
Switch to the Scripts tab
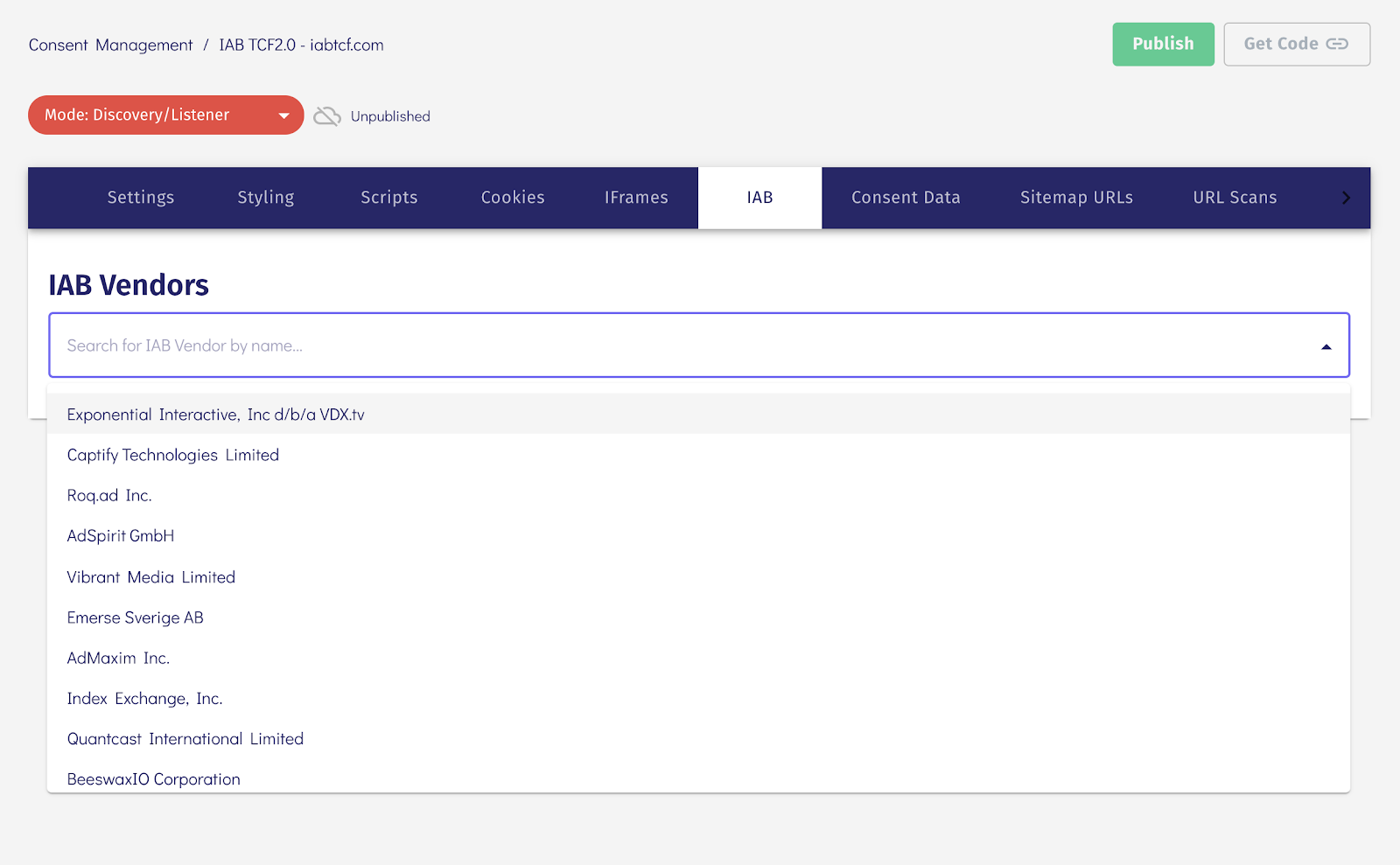tap(388, 198)
